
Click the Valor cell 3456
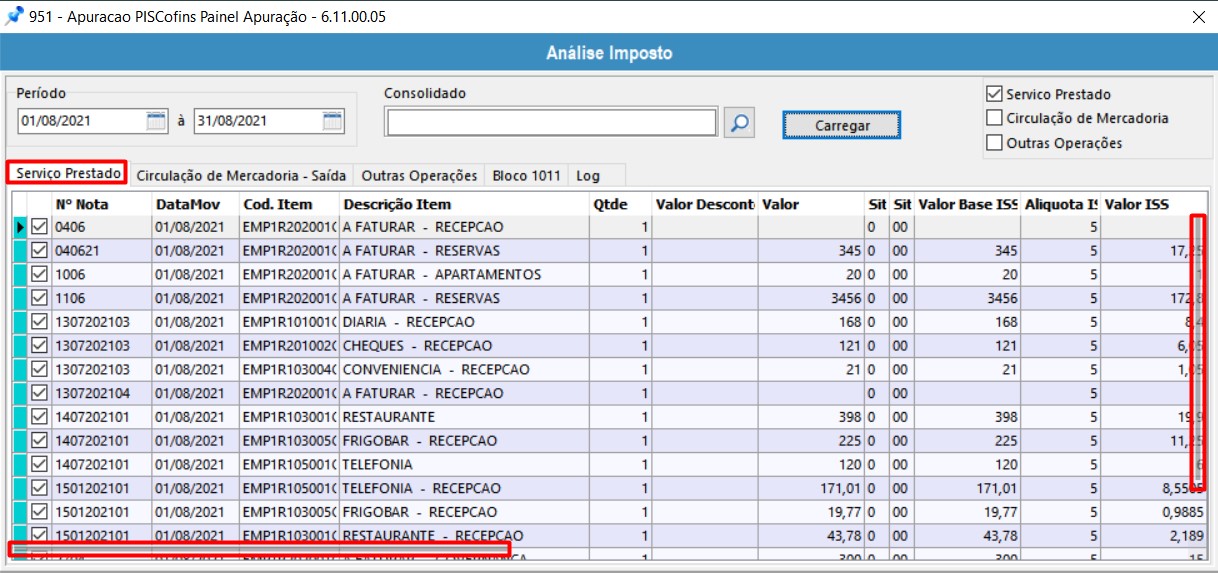[x=811, y=298]
